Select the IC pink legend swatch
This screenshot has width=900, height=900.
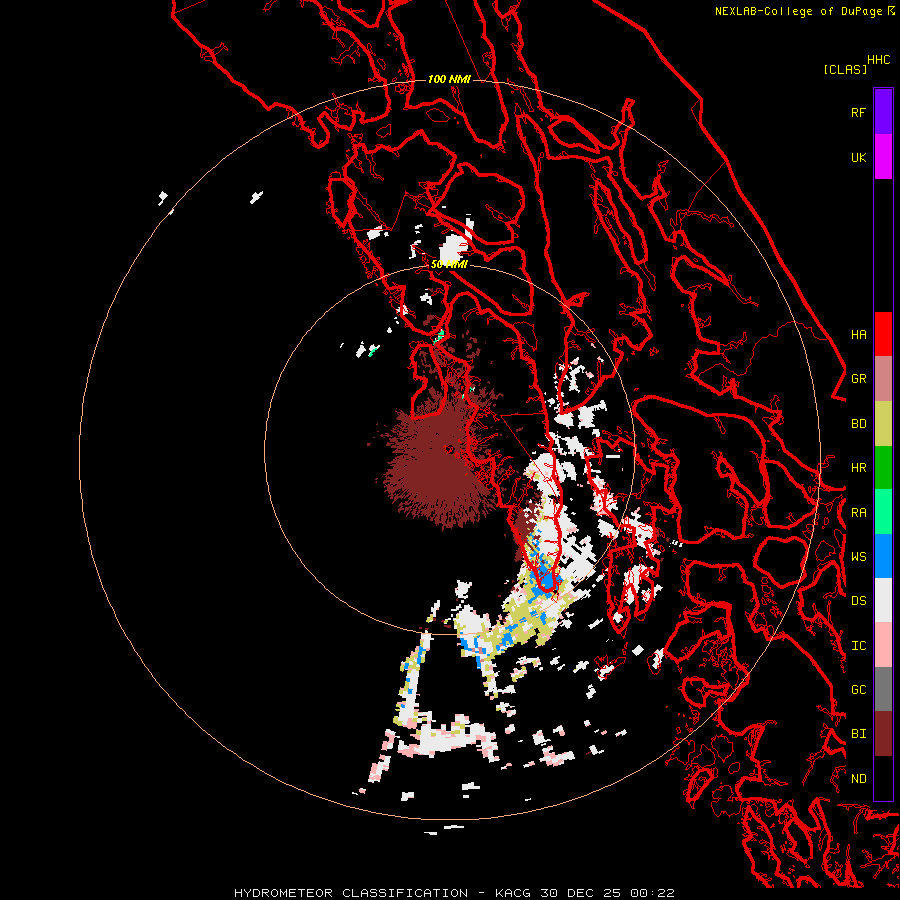[x=883, y=645]
